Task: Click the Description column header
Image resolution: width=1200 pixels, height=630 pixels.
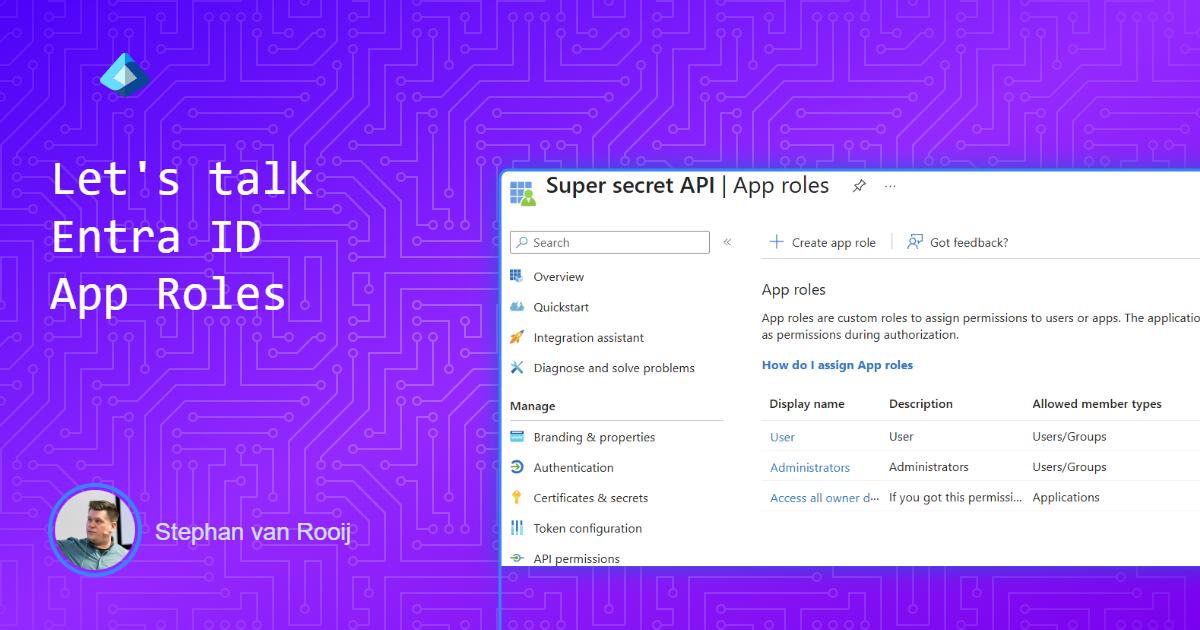Action: pos(921,404)
